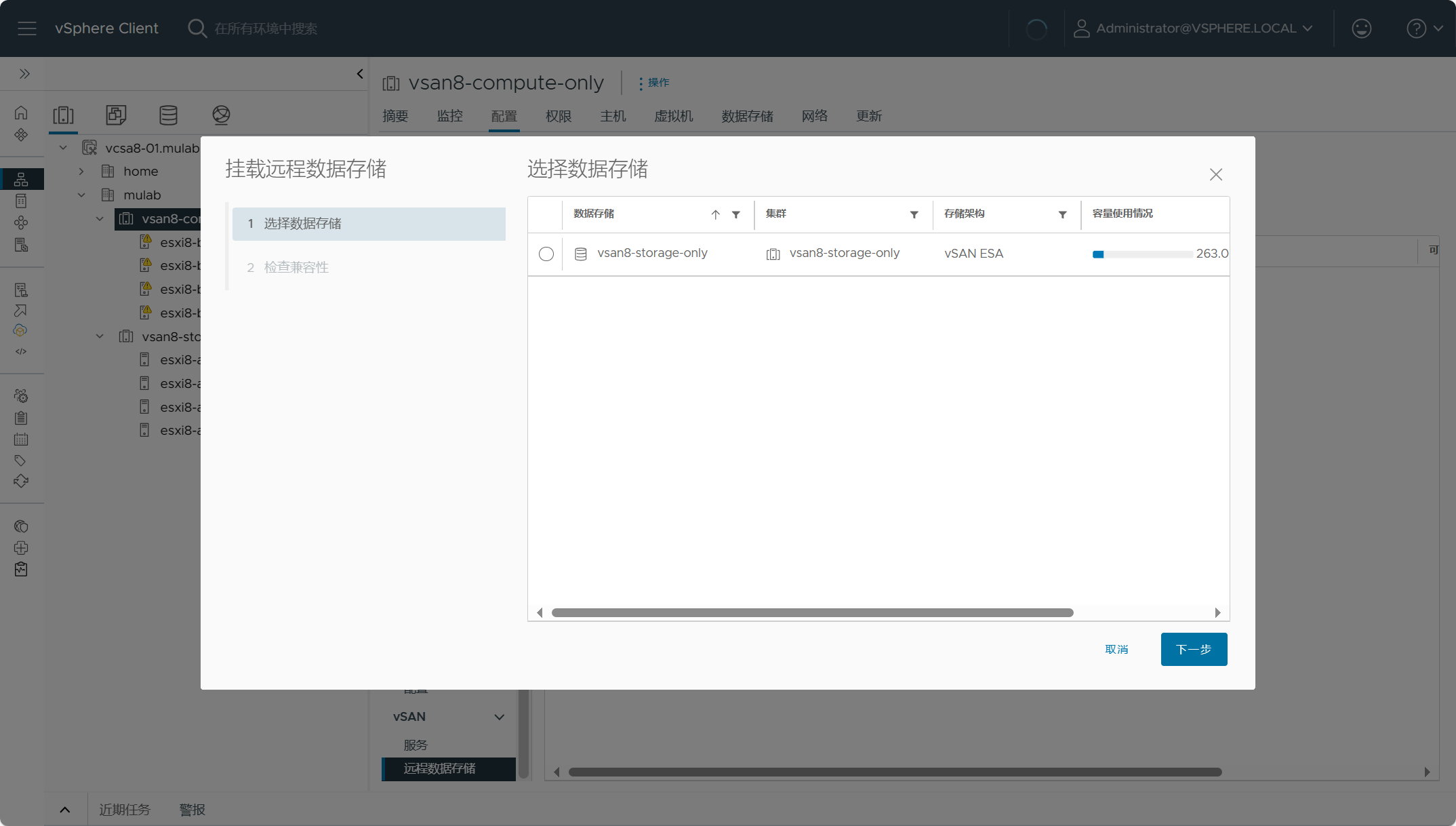
Task: Click the 下一步 button
Action: point(1194,649)
